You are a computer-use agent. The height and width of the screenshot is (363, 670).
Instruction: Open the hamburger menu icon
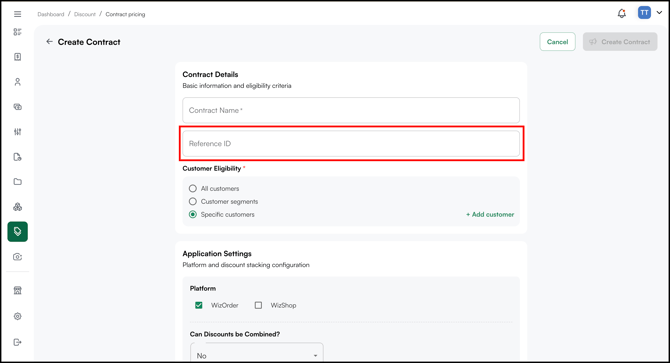18,14
